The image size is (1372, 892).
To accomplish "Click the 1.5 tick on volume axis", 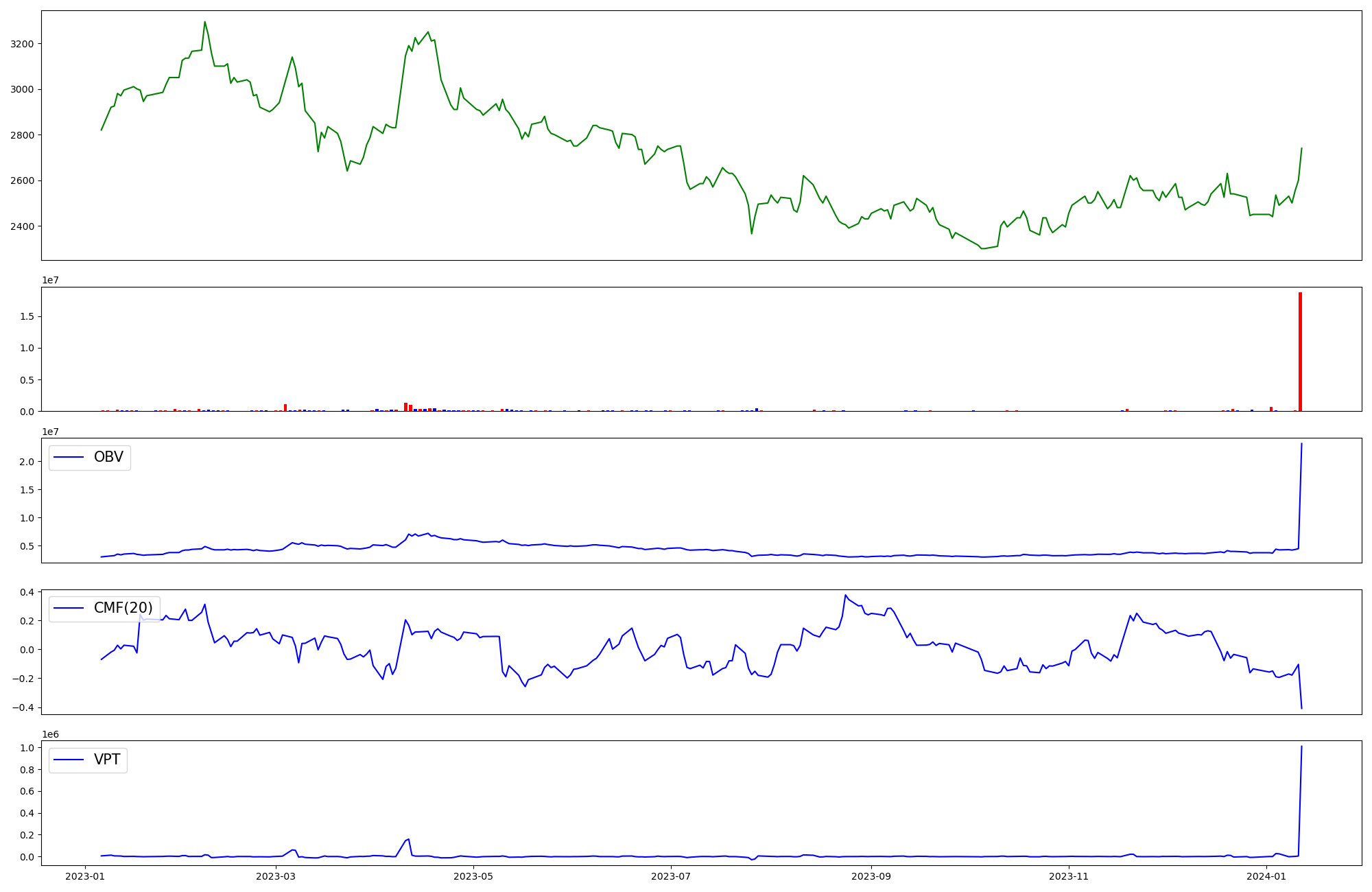I will tap(27, 317).
